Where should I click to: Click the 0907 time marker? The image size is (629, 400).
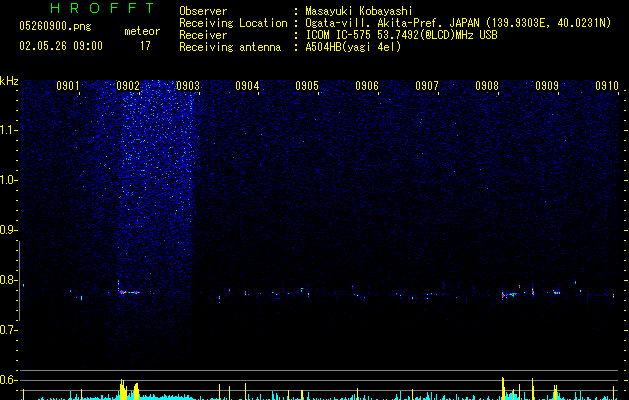point(427,86)
